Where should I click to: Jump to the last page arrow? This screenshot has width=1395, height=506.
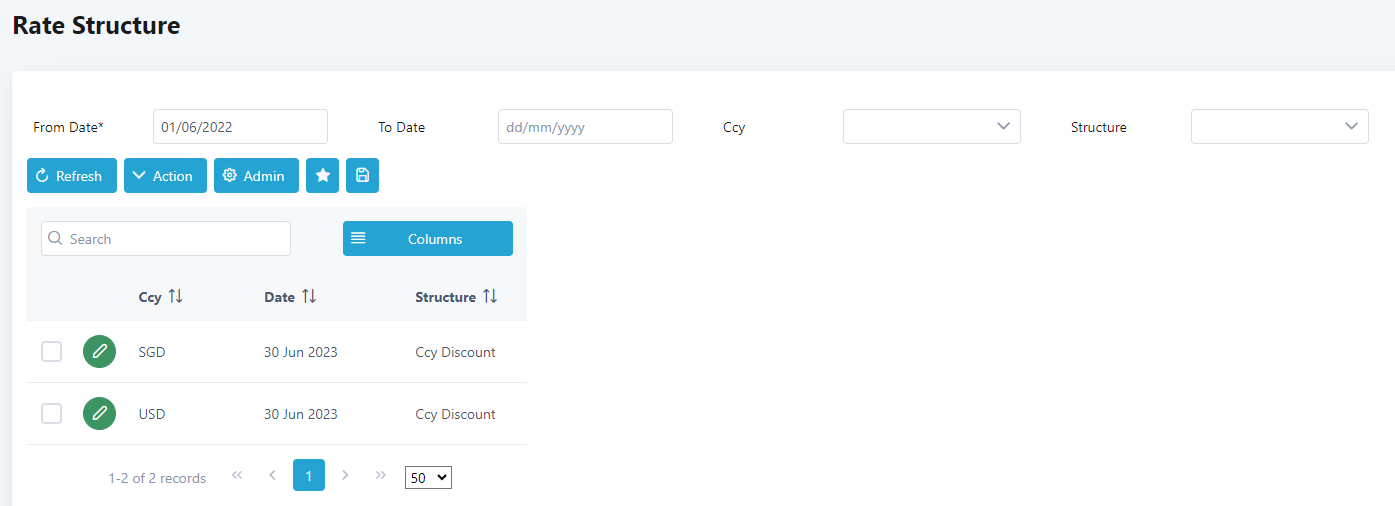[380, 475]
